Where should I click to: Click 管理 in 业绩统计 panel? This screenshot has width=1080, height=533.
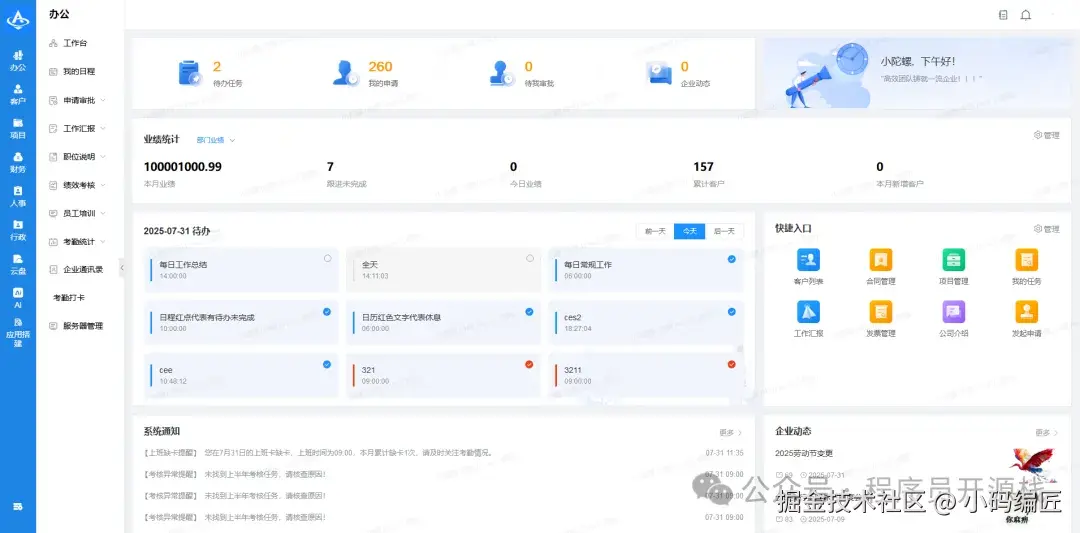1046,136
